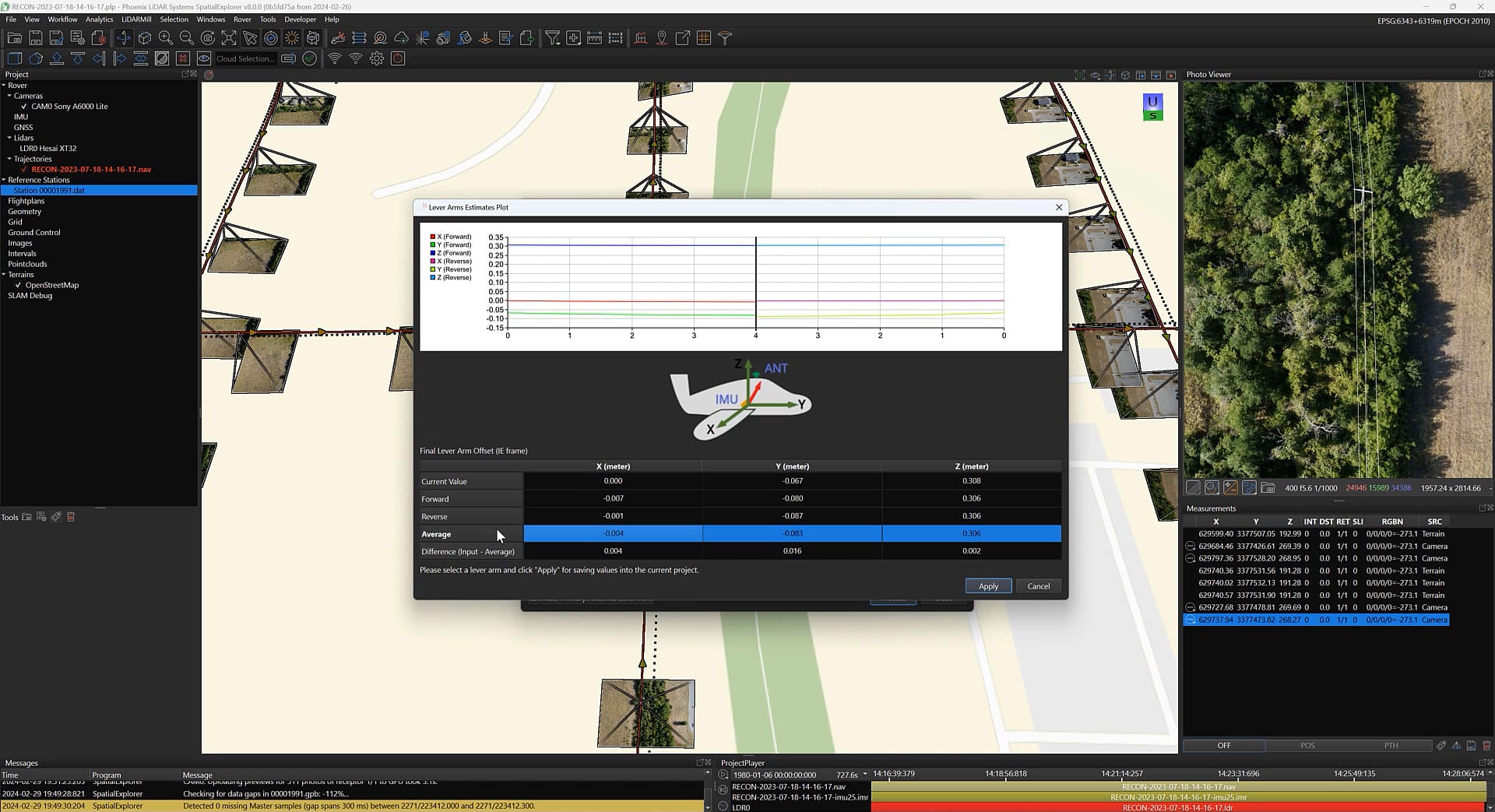The width and height of the screenshot is (1495, 812).
Task: Disable the OpenStreetMap terrain checkbox
Action: pyautogui.click(x=17, y=285)
